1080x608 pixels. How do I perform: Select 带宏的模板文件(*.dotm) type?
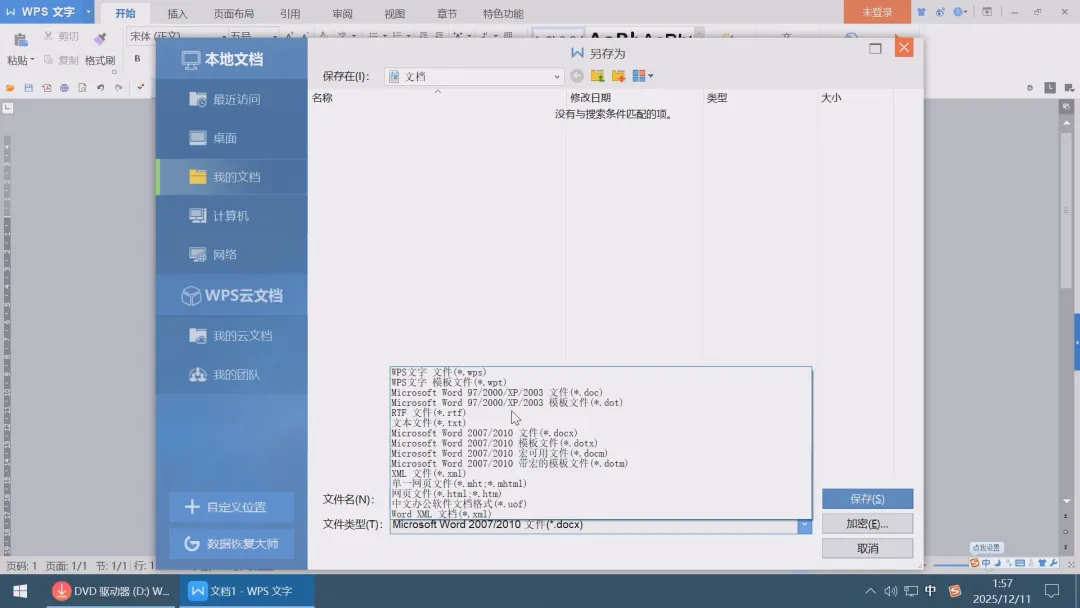[x=509, y=463]
